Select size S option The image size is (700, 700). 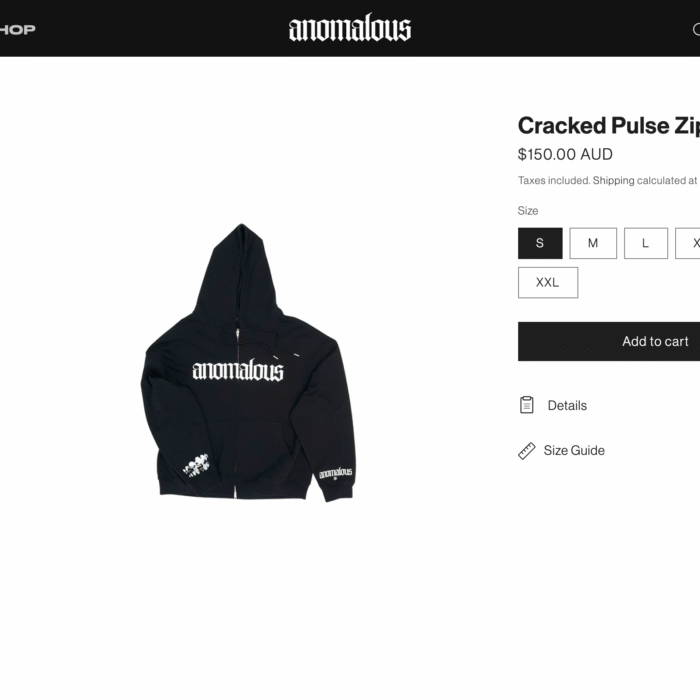(x=540, y=243)
